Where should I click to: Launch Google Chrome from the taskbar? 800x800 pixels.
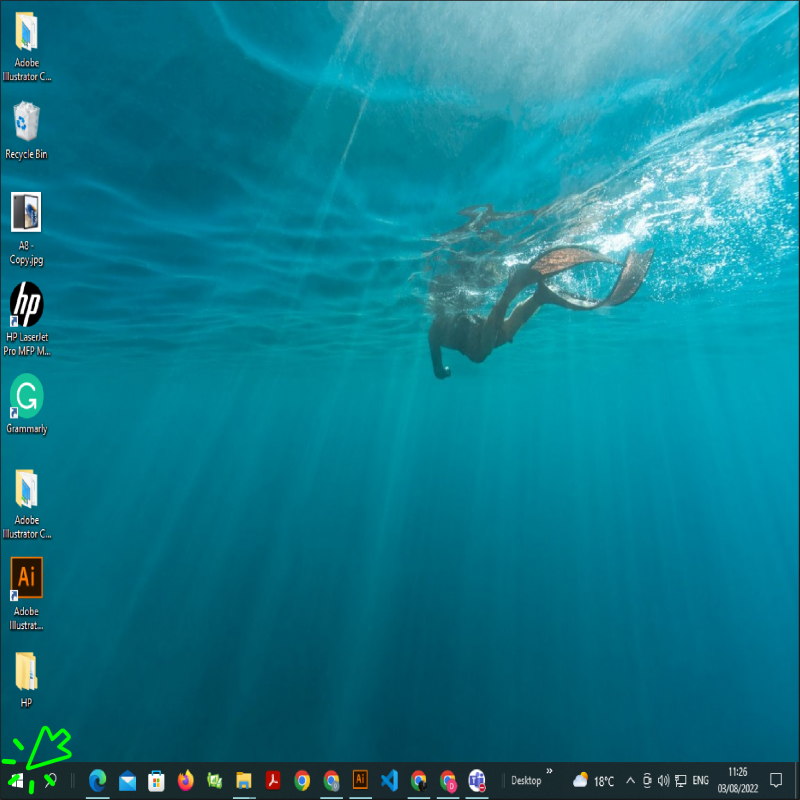[x=301, y=780]
